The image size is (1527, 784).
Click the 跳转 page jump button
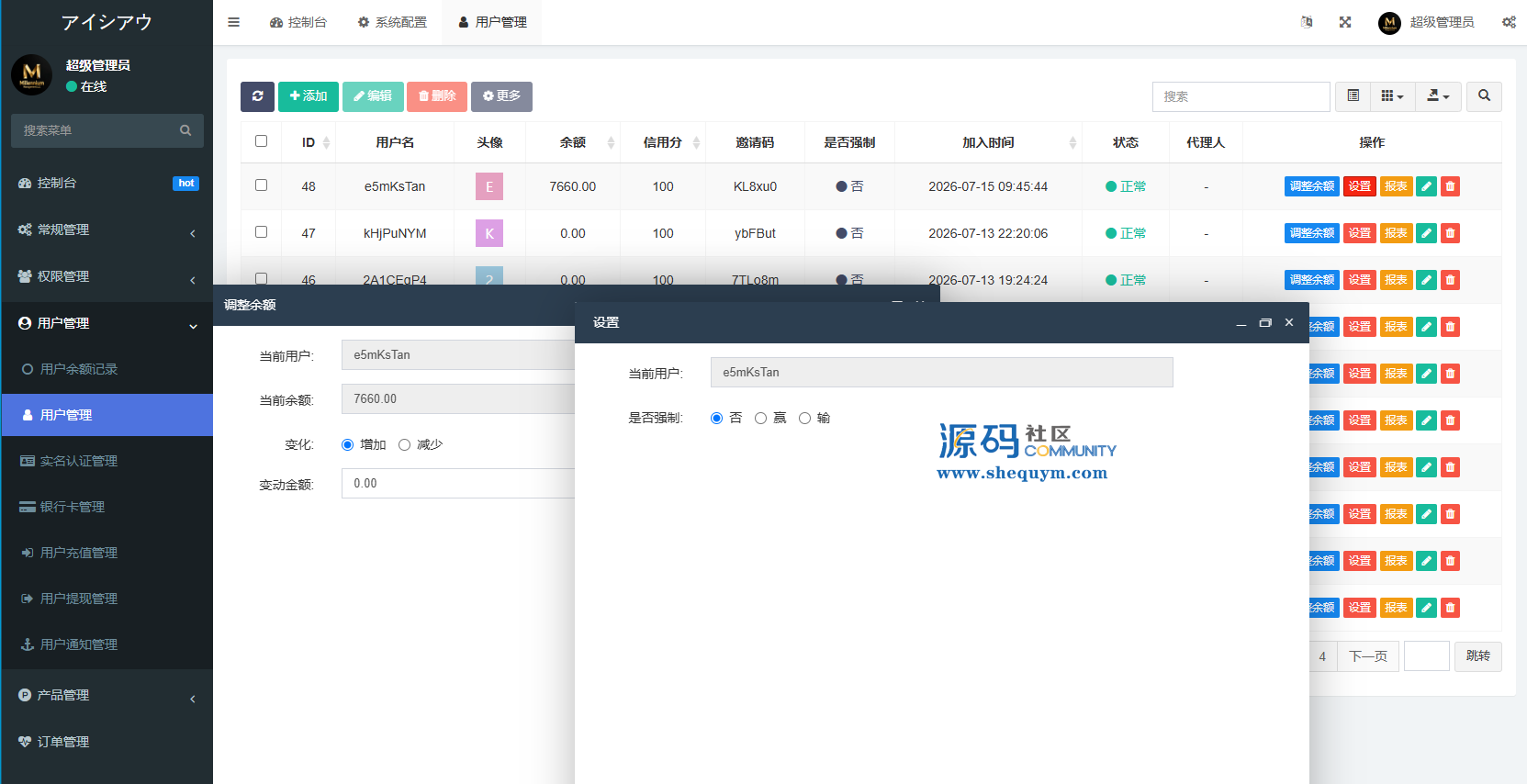coord(1478,656)
